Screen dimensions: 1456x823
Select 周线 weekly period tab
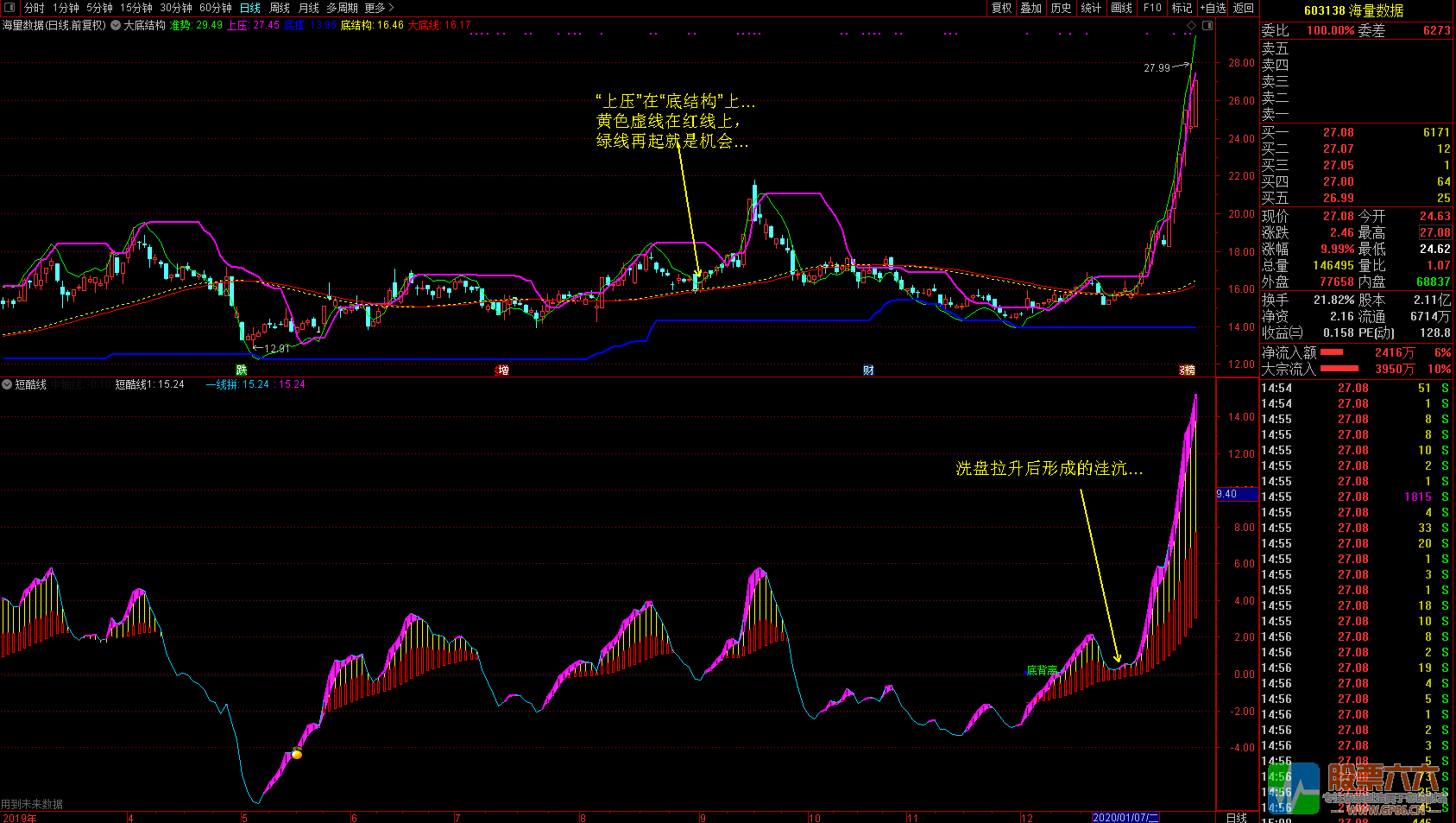coord(280,8)
